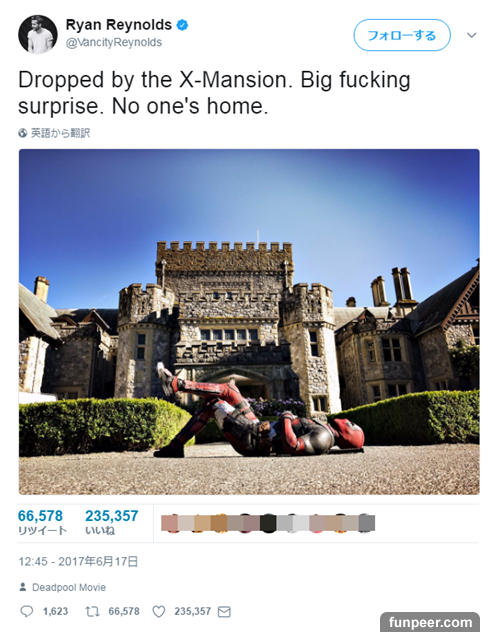Click the funpeer.com watermark
The width and height of the screenshot is (500, 632).
(430, 622)
